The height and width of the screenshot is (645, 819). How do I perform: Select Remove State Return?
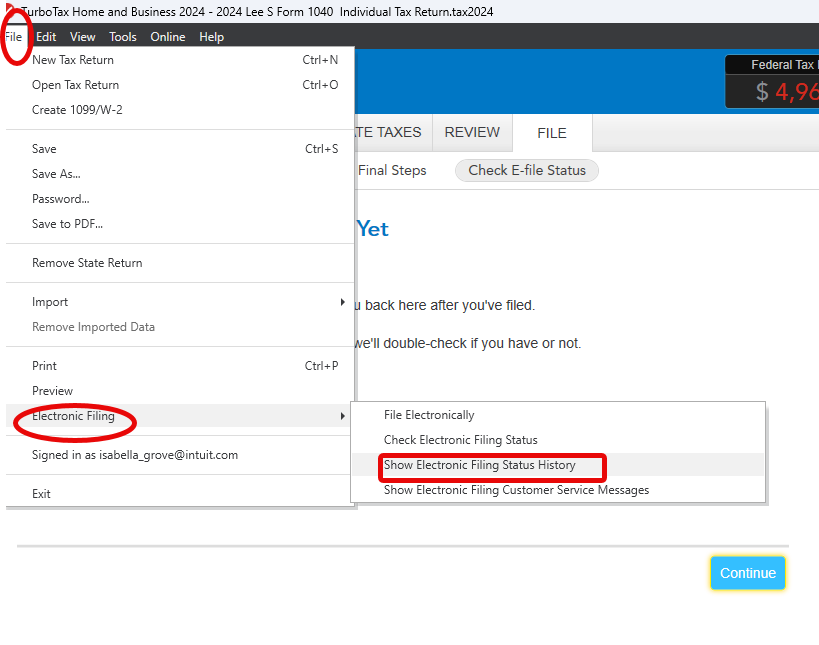coord(180,263)
